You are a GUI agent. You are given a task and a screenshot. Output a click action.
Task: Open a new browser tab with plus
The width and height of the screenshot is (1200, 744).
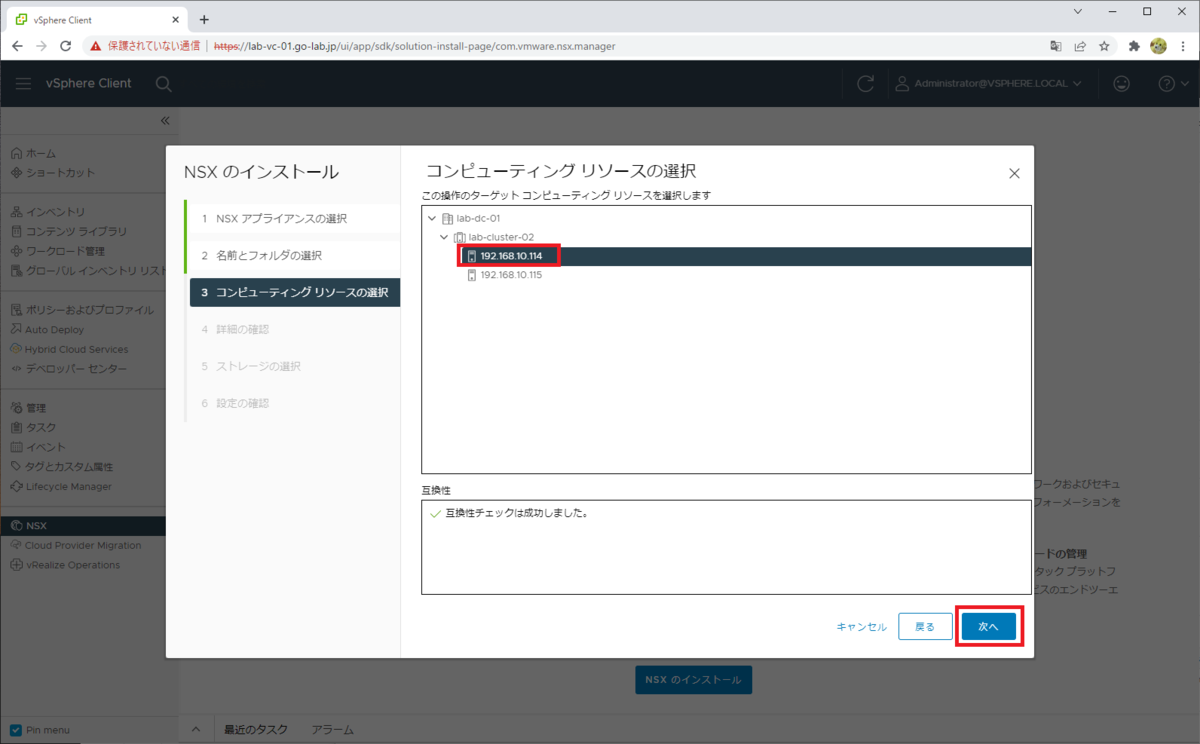pos(204,19)
